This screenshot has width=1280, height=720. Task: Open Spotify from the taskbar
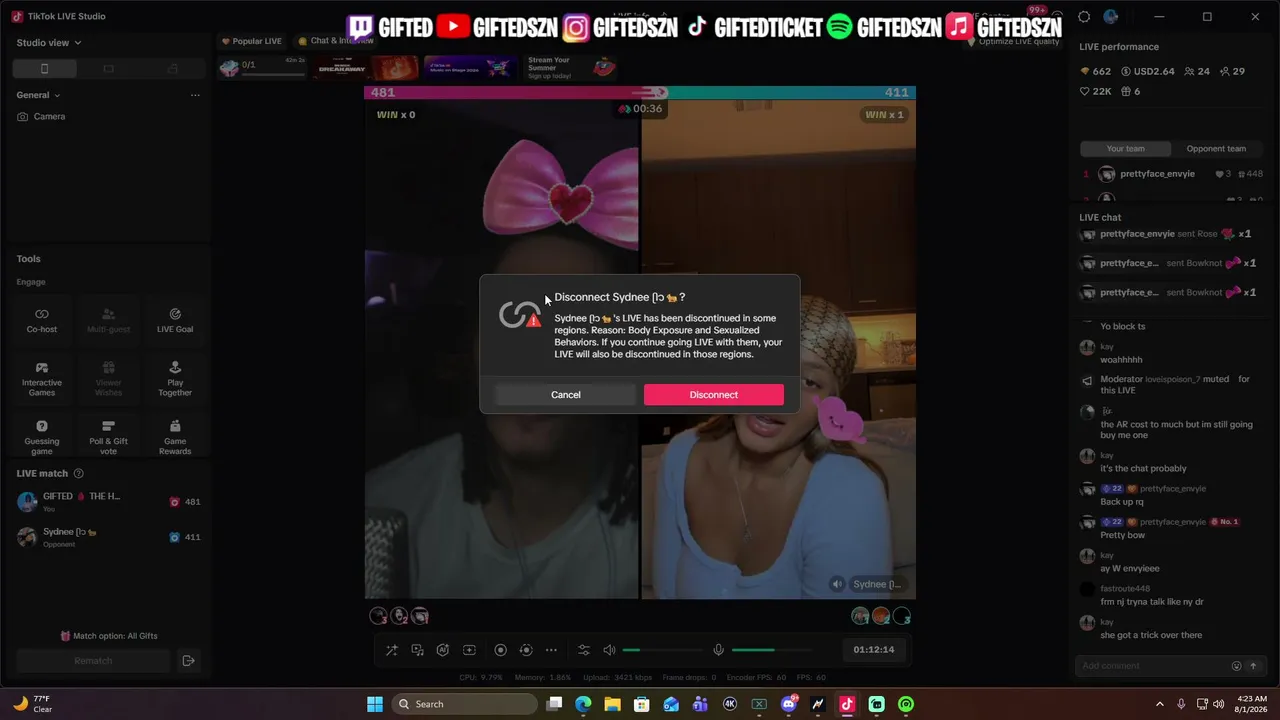(x=906, y=704)
